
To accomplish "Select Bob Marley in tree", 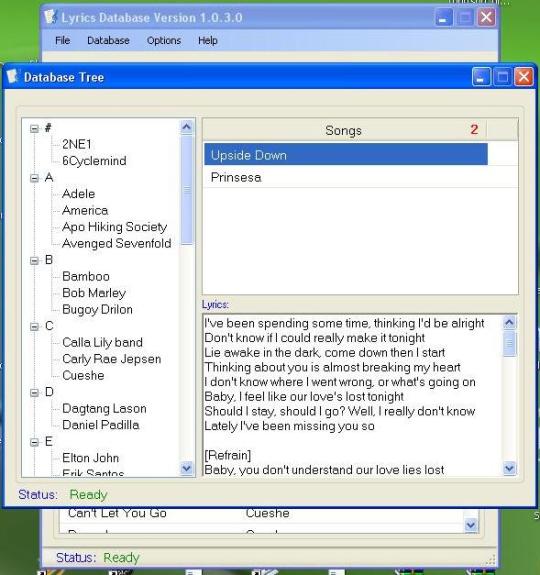I will [x=94, y=293].
